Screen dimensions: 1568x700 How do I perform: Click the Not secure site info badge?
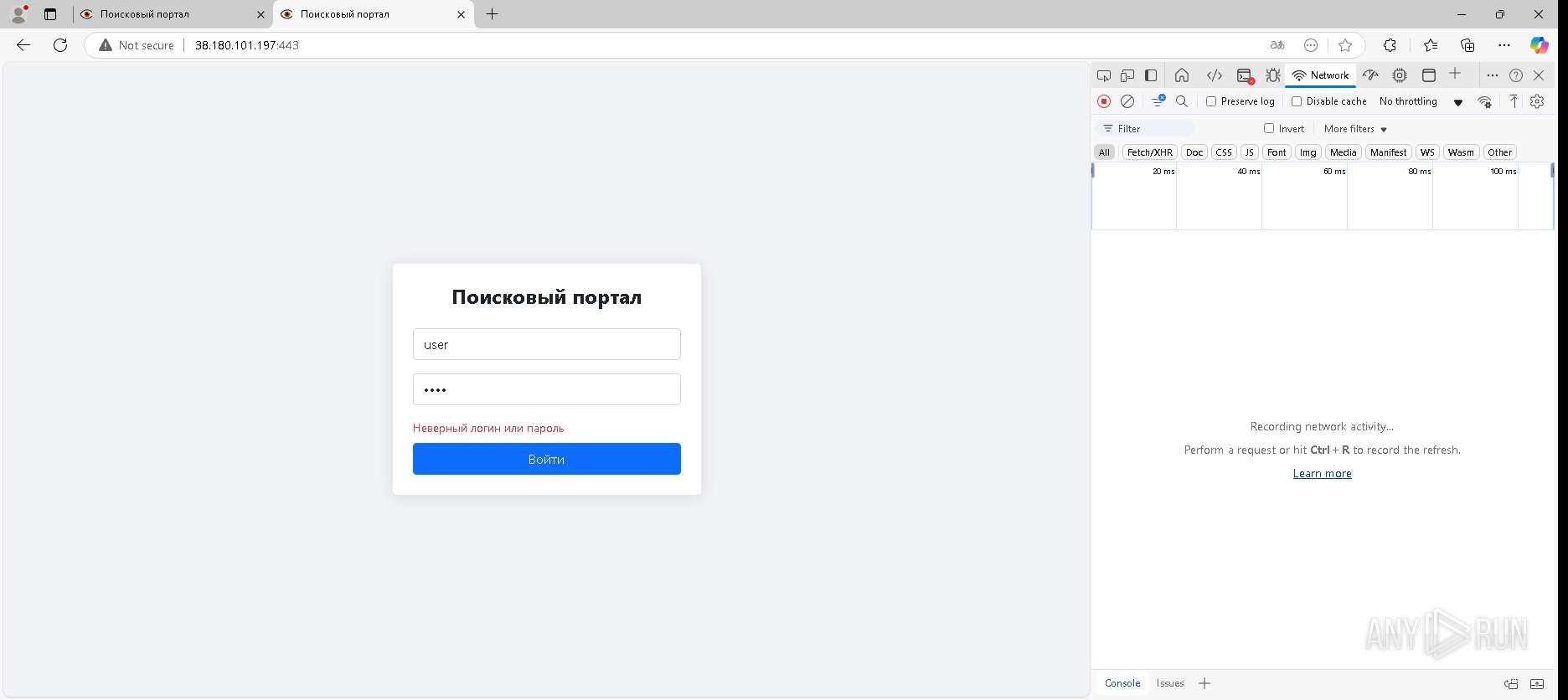pyautogui.click(x=137, y=45)
